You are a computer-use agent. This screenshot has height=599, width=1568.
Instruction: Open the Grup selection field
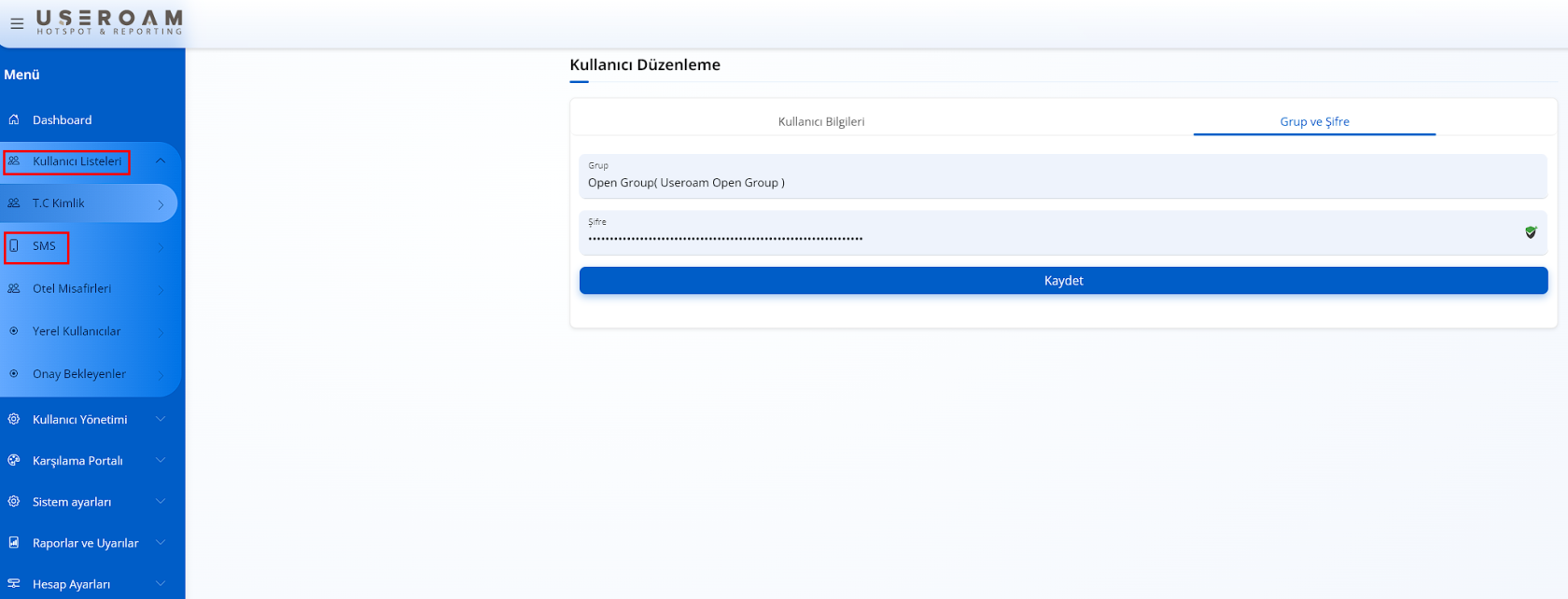tap(1062, 177)
